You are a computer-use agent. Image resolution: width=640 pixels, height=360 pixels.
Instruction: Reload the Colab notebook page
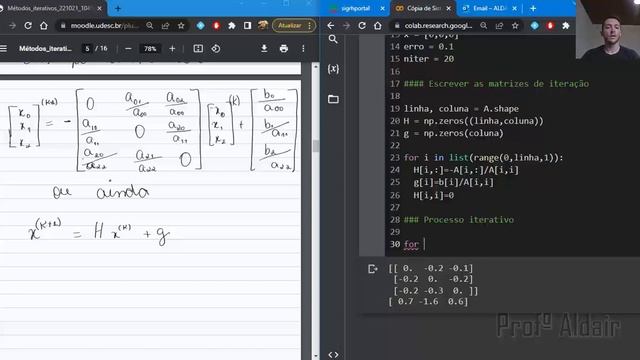tap(362, 26)
